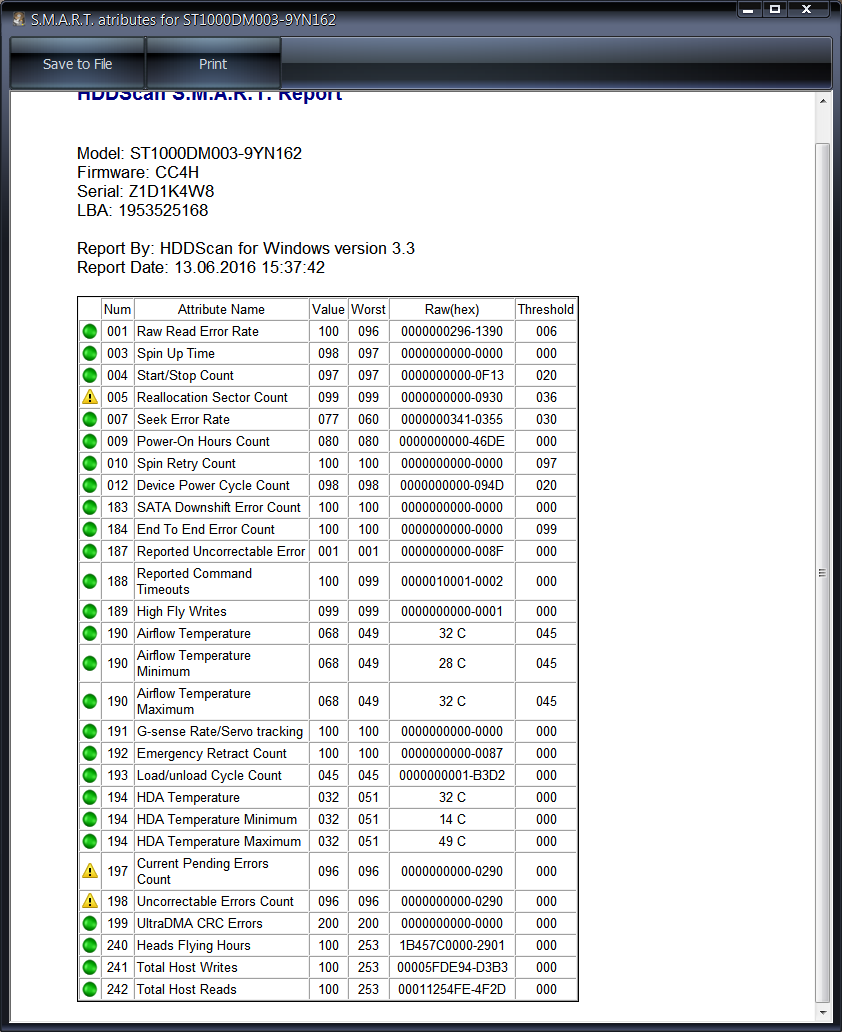This screenshot has width=842, height=1032.
Task: Click green status icon for Spin Up Time
Action: tap(90, 353)
